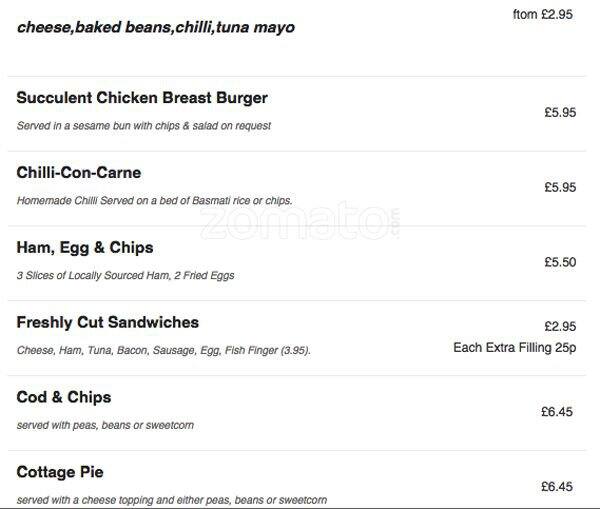
Task: Click the Cottage Pie £6.45 price
Action: (x=556, y=486)
